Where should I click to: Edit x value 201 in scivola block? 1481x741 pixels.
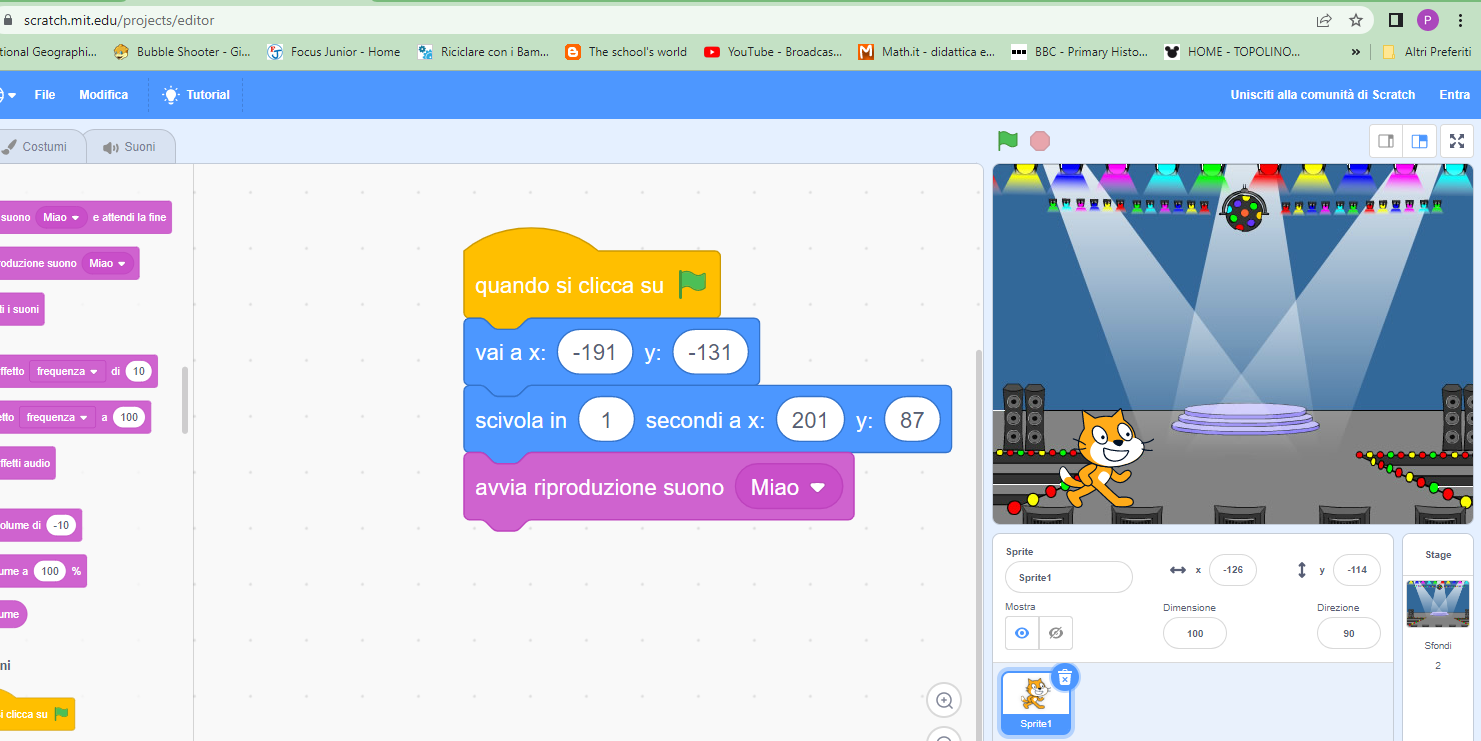810,420
